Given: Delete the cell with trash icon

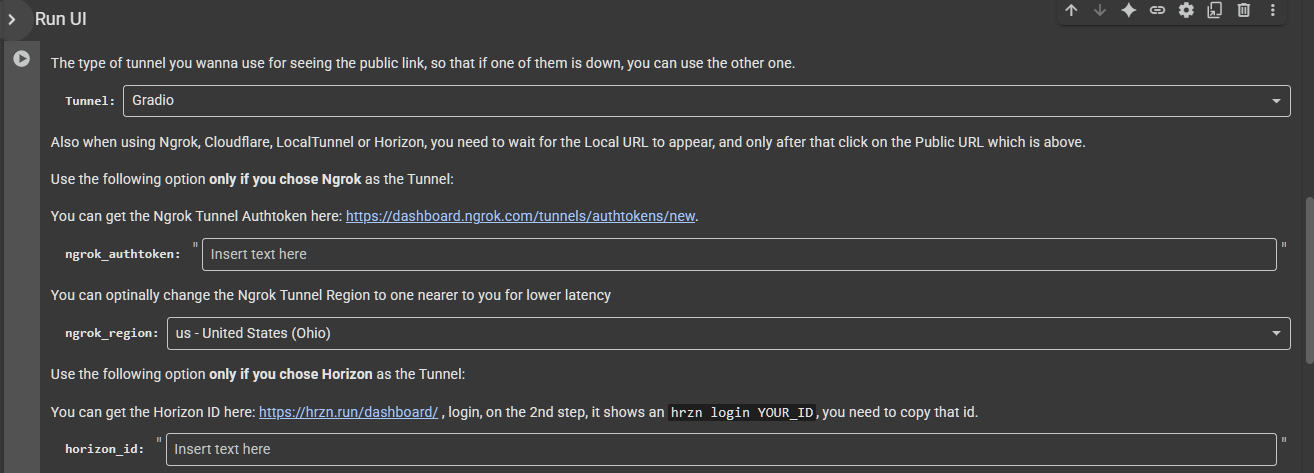Looking at the screenshot, I should pyautogui.click(x=1243, y=10).
